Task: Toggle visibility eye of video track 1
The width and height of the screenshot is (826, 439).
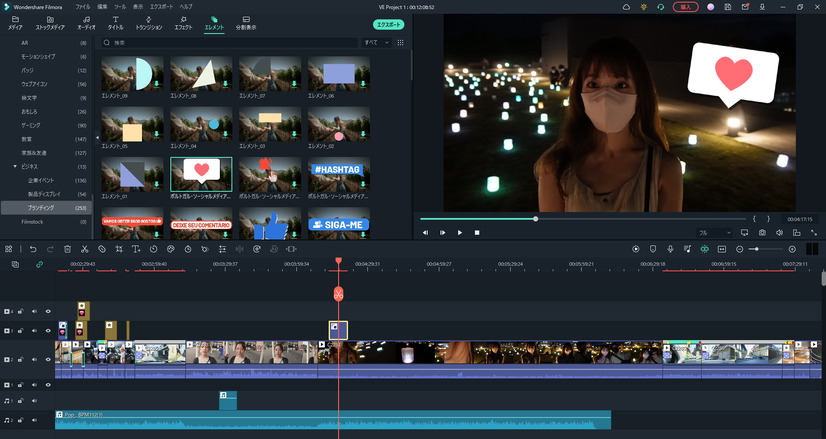Action: pos(48,385)
